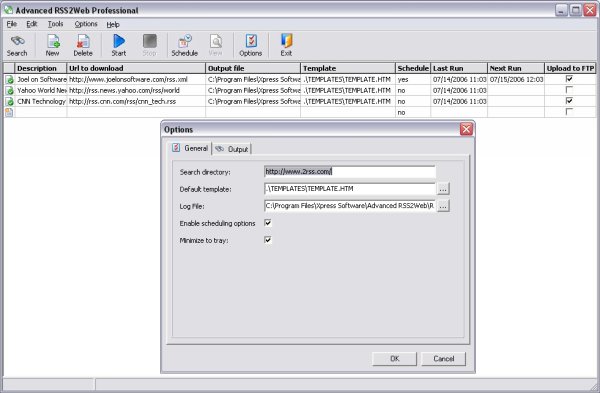The height and width of the screenshot is (393, 600).
Task: Select the joelonsoftware.com/rss.xml URL cell
Action: (136, 80)
